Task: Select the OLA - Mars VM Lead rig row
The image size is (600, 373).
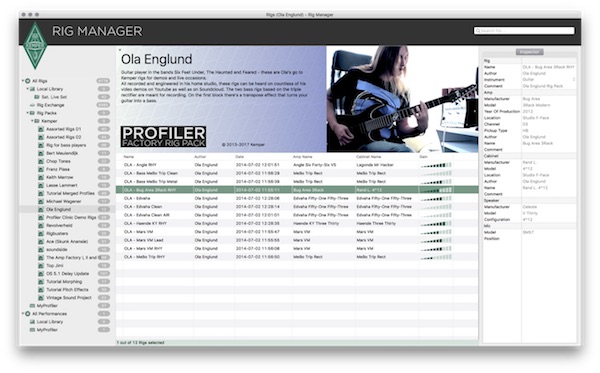Action: point(297,240)
